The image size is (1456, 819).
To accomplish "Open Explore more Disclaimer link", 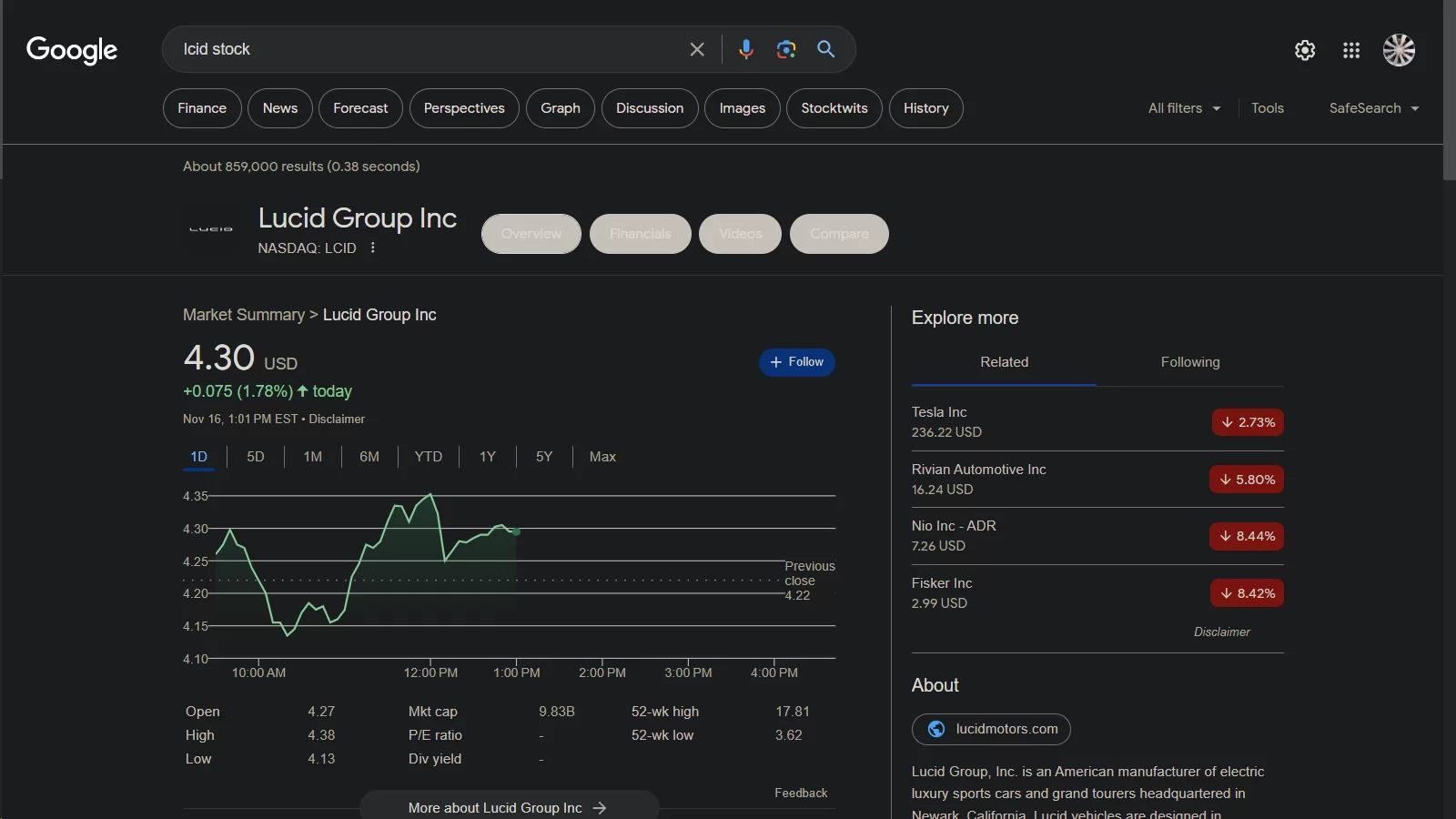I will coord(1221,632).
